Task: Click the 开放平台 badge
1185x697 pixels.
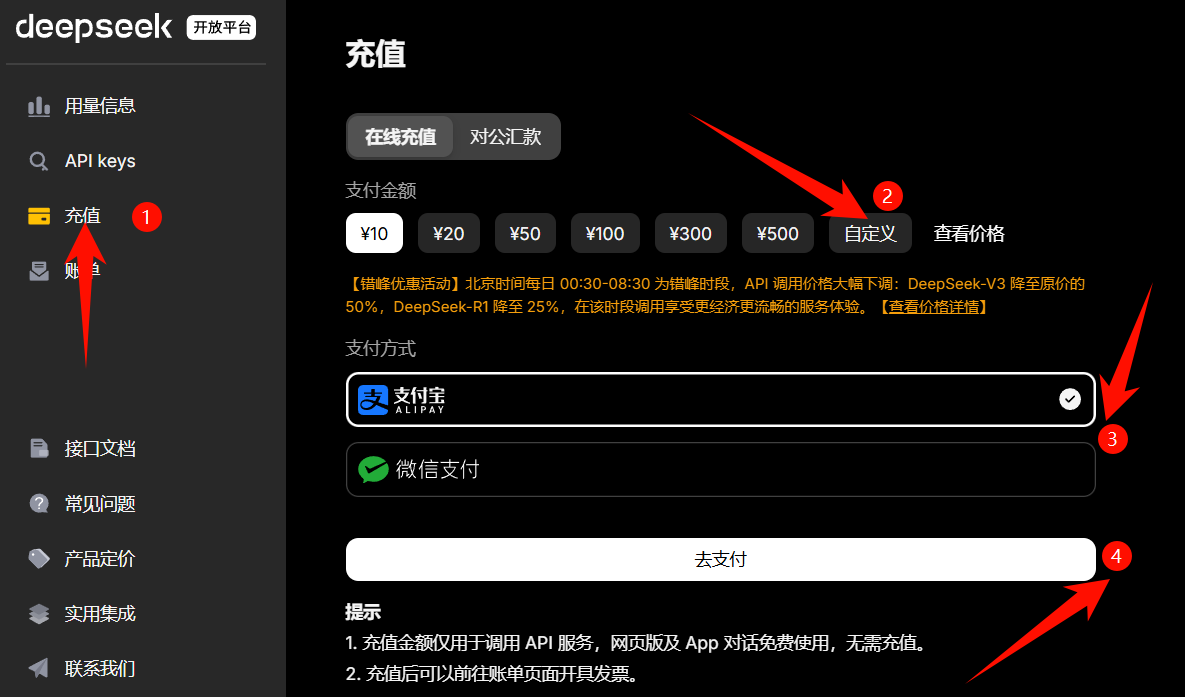Action: 221,27
